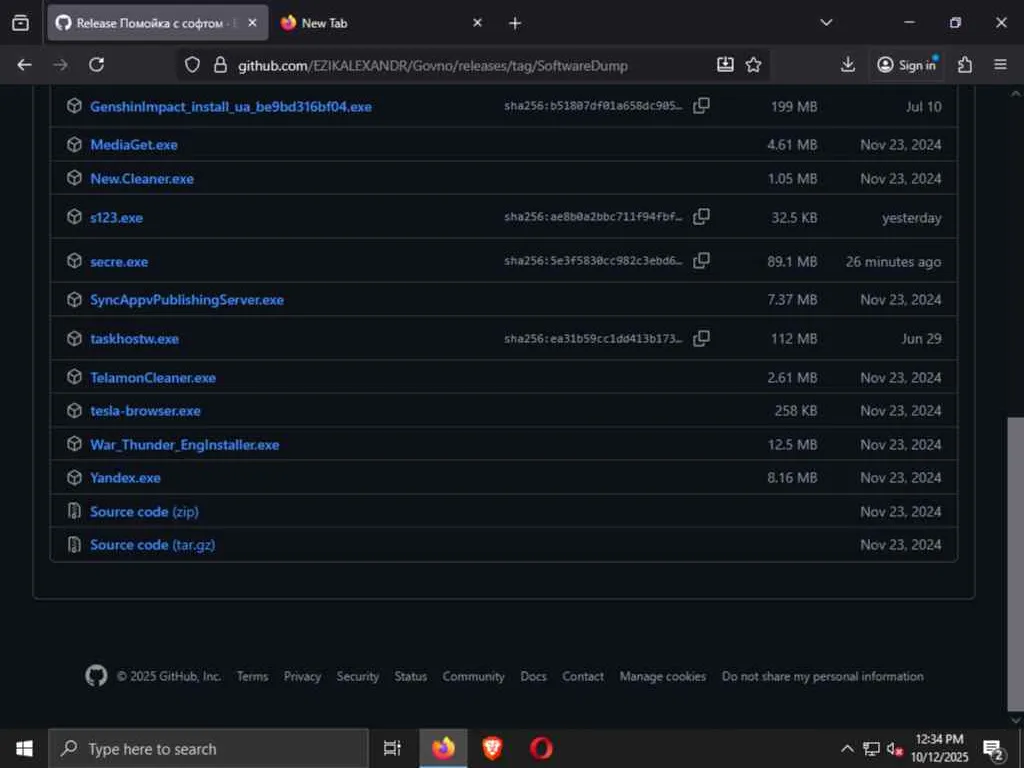Click the install/save page icon in address bar

[x=725, y=65]
